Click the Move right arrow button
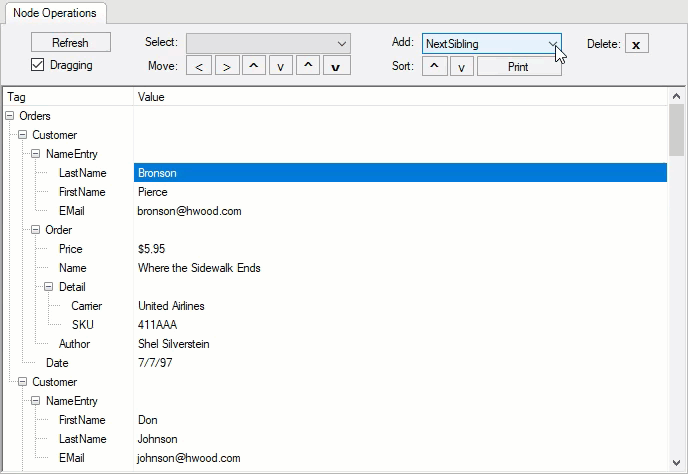This screenshot has height=474, width=688. point(227,67)
